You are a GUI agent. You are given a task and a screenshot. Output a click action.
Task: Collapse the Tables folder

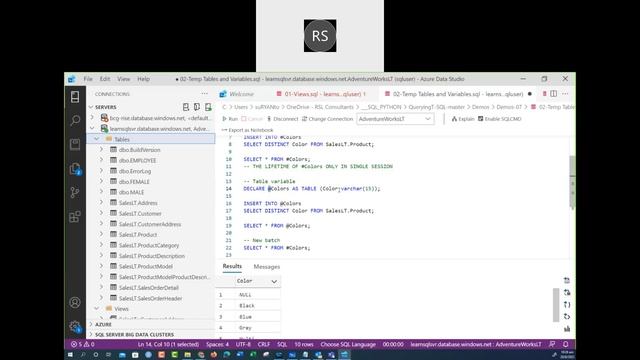point(96,139)
